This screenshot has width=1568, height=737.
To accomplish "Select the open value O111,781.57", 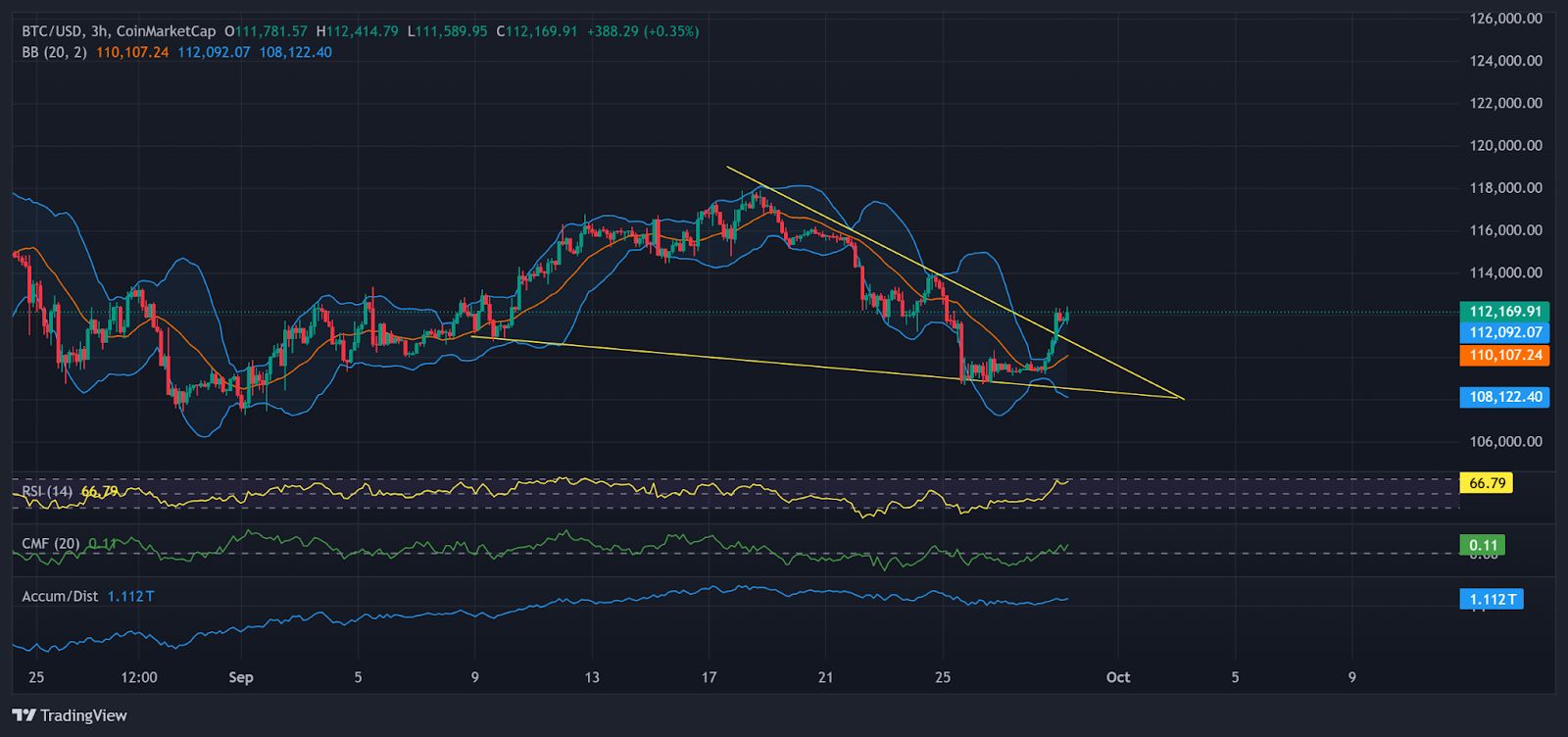I will pos(266,31).
